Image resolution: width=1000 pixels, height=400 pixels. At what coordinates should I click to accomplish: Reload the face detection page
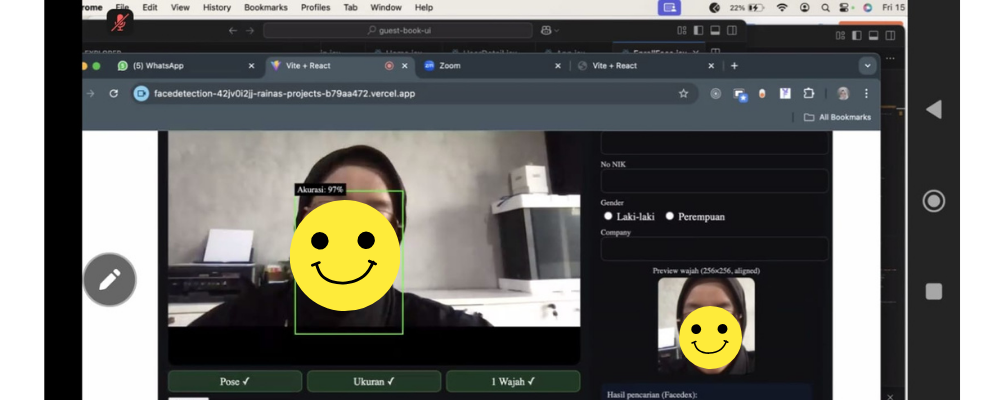pyautogui.click(x=114, y=93)
